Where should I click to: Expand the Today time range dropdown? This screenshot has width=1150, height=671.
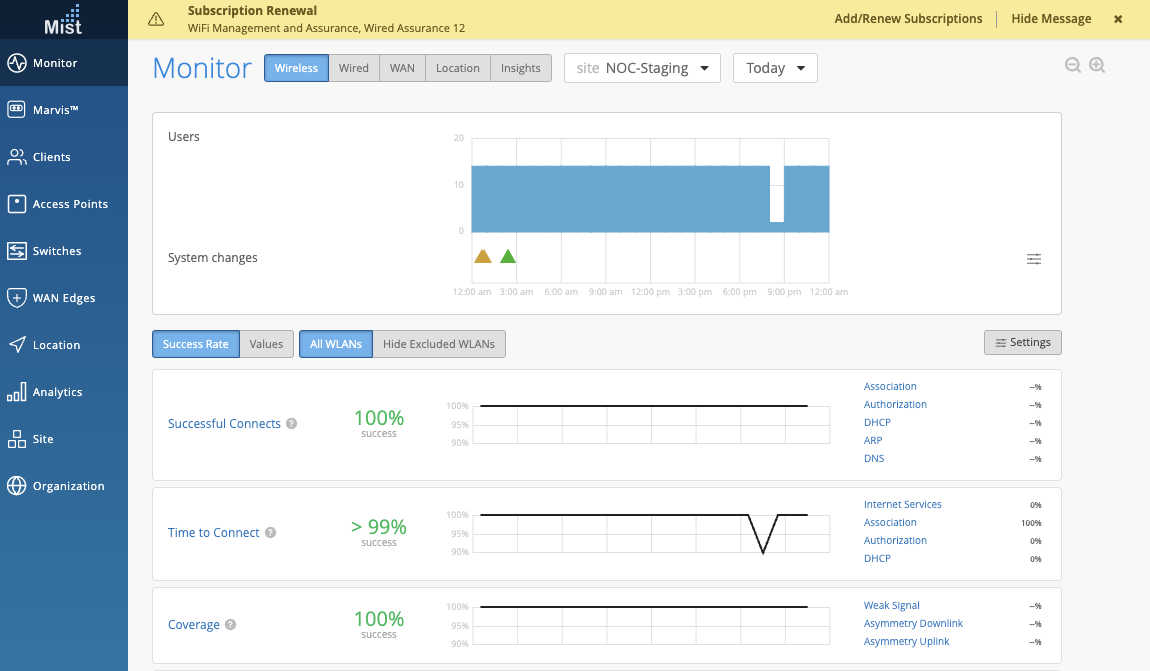(775, 68)
